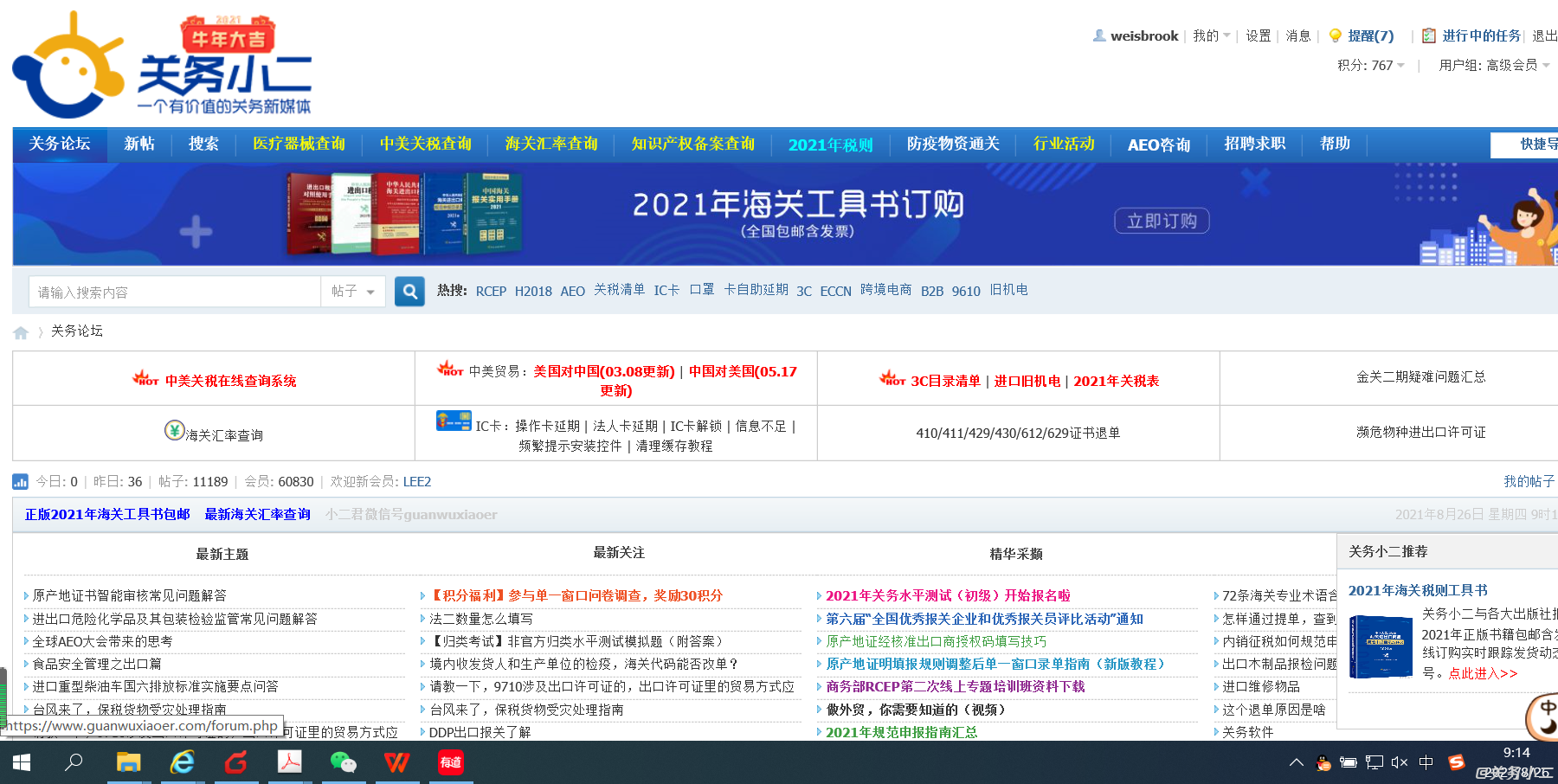
Task: Open 医疗器械查询 nav item
Action: click(x=299, y=144)
